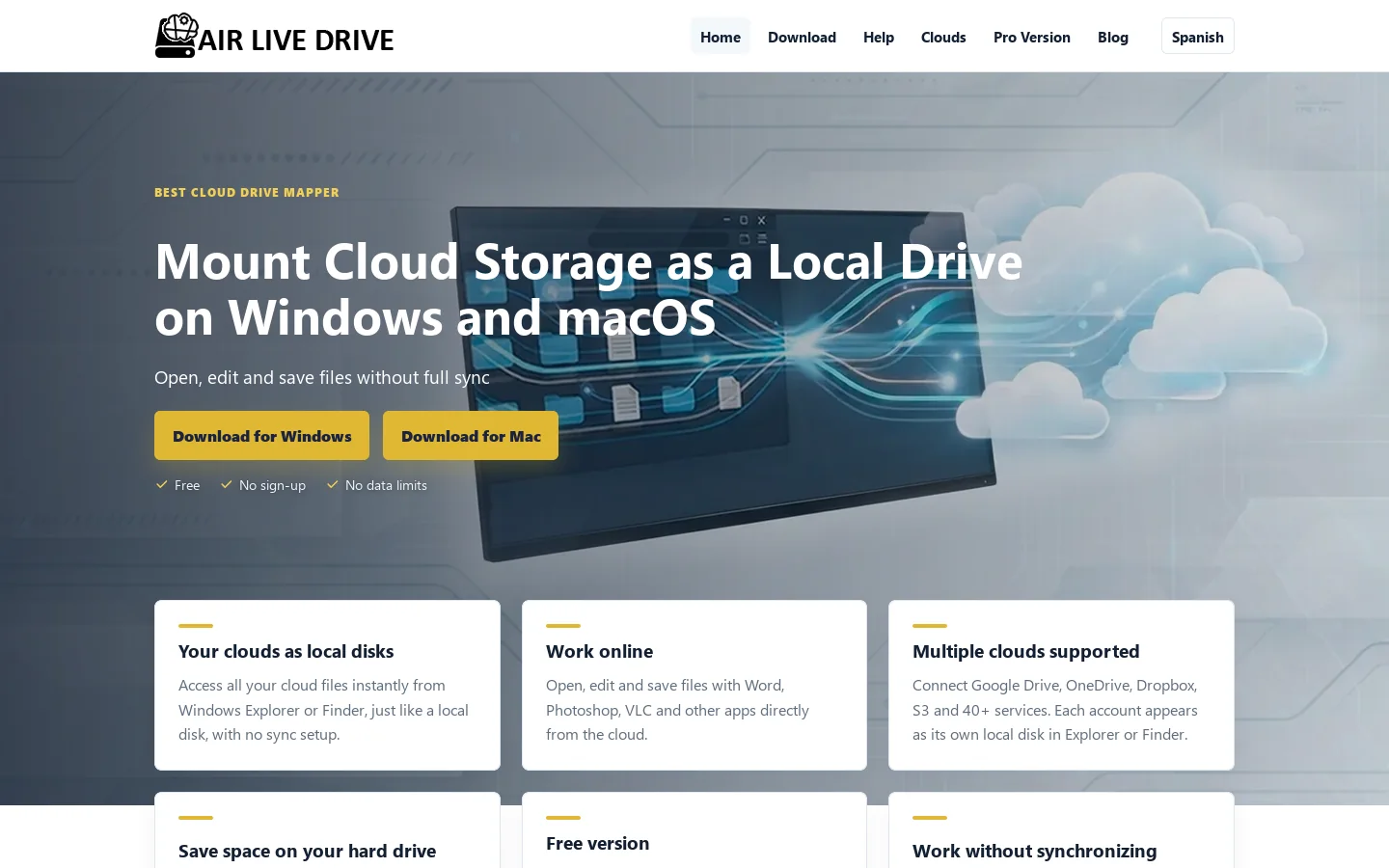Click the 'No data limits' label
1389x868 pixels.
point(386,485)
